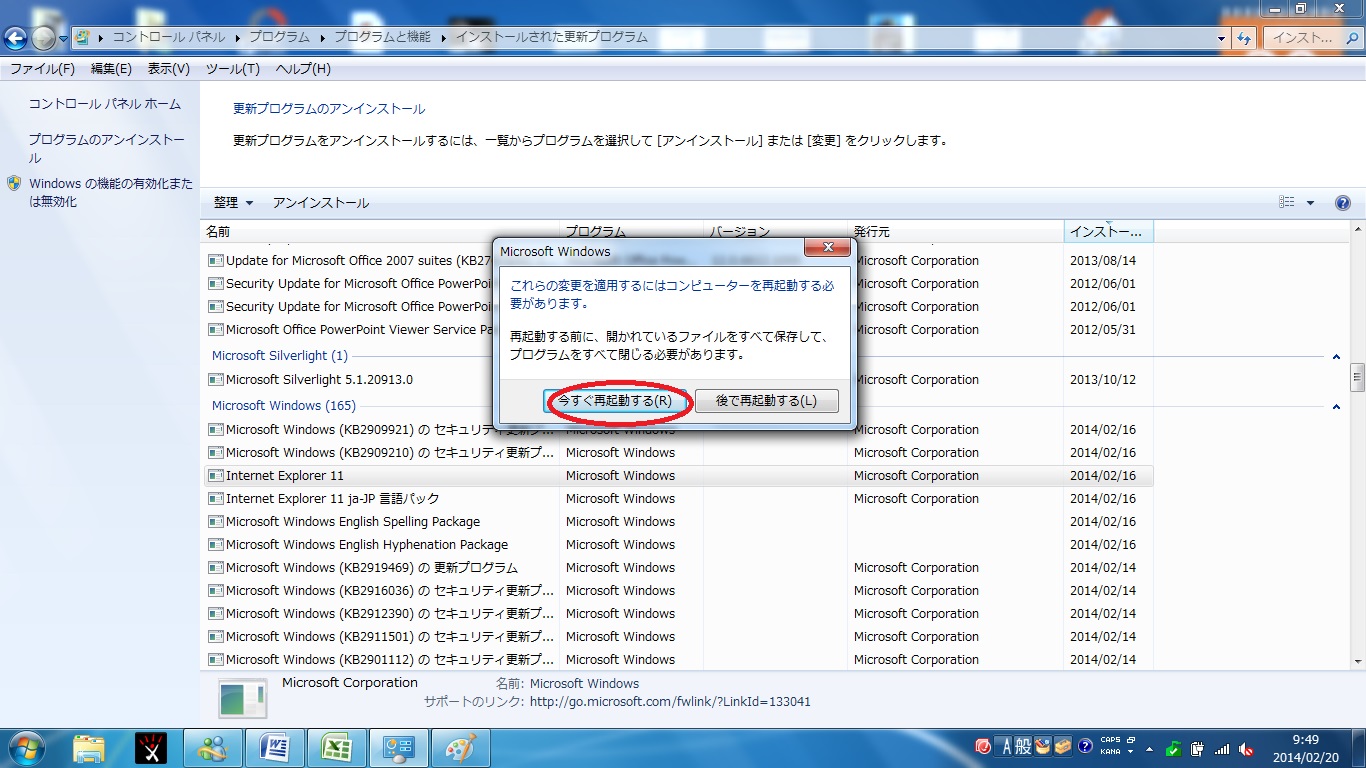Sort by the 名前 column header
The width and height of the screenshot is (1366, 768).
coord(380,232)
